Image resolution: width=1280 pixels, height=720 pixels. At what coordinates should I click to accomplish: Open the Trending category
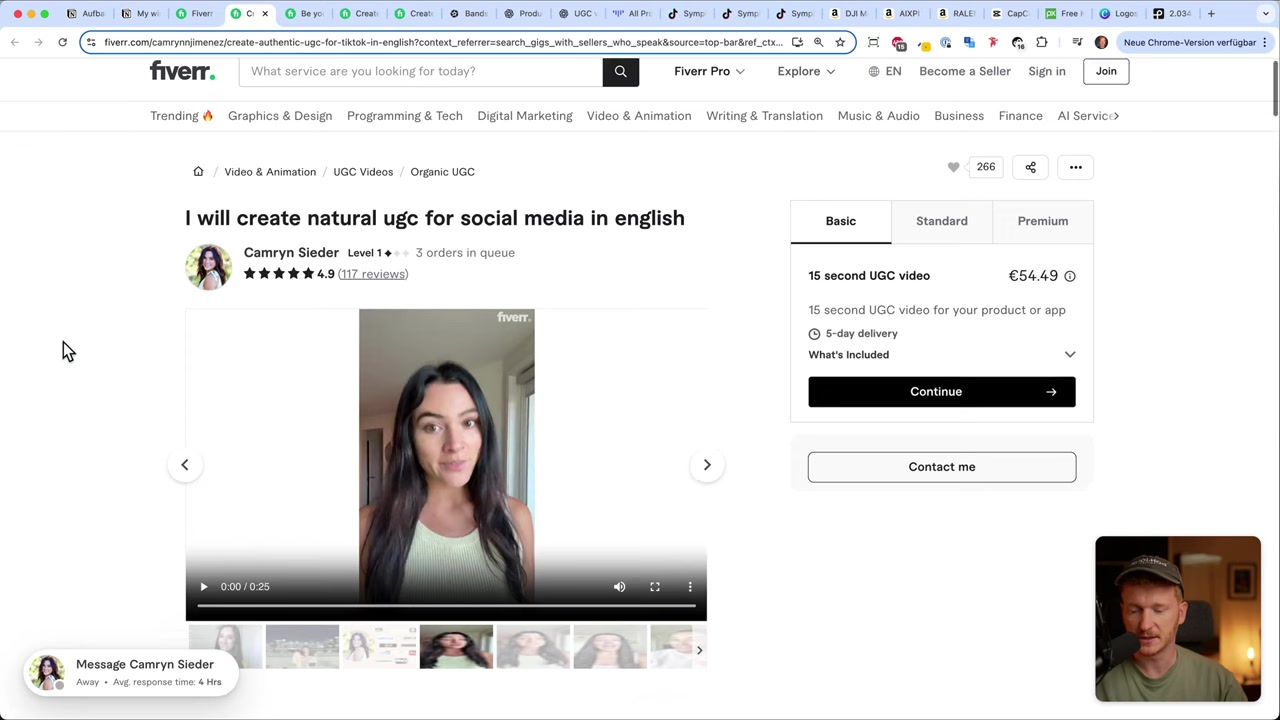pos(182,116)
